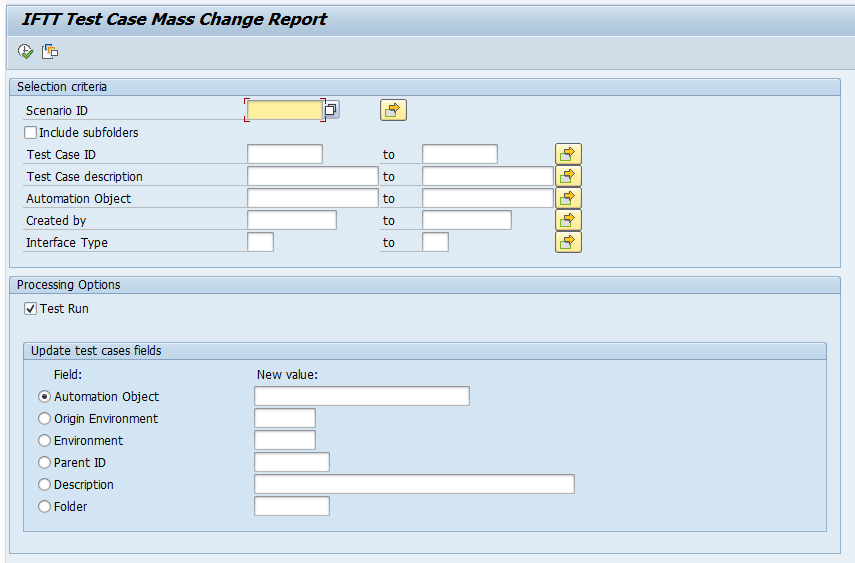Enable the Include subfolders checkbox
Screen dimensions: 855x563
point(31,133)
